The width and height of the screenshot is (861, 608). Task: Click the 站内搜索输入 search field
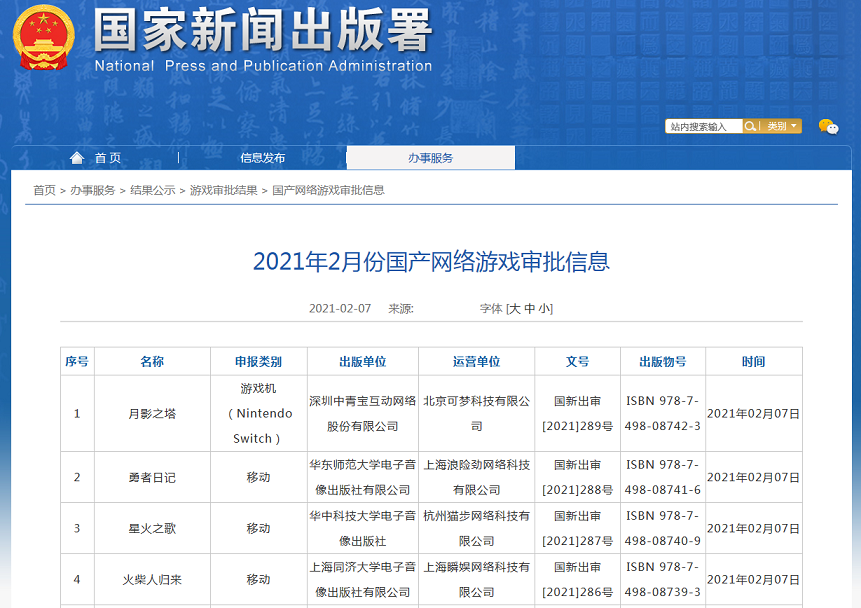(x=703, y=126)
